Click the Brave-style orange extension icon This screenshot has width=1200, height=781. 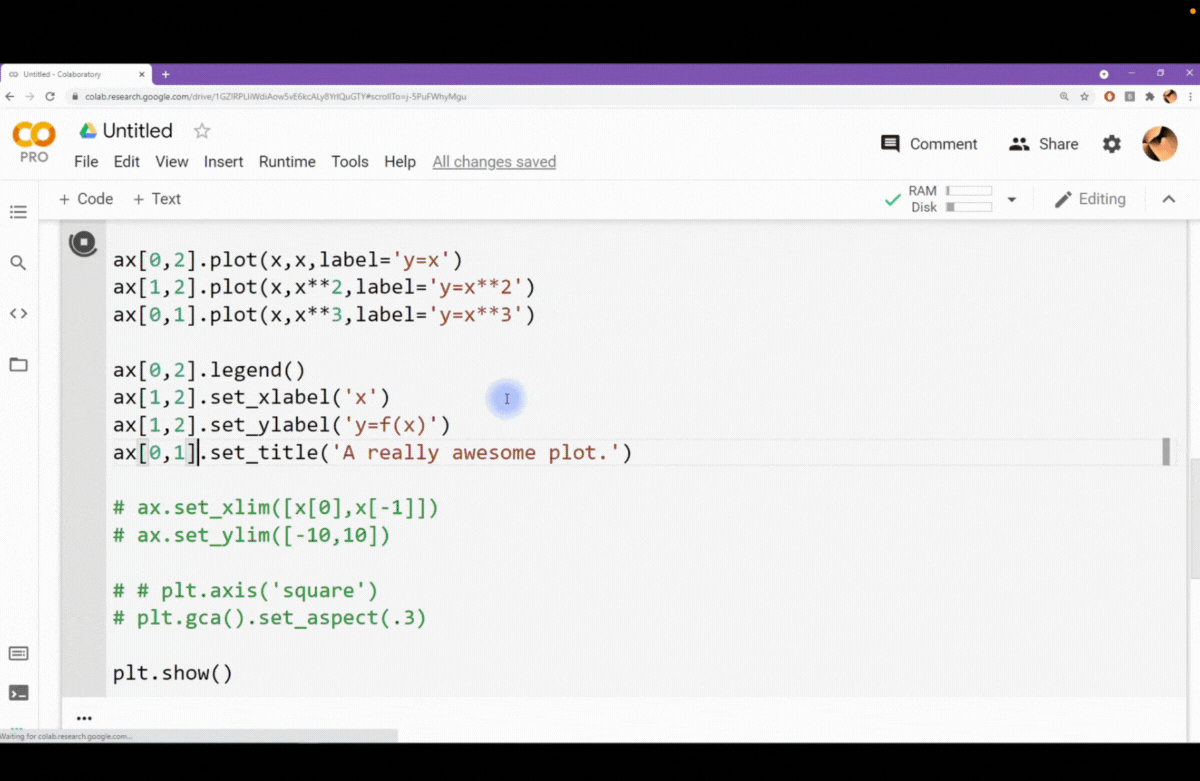[x=1110, y=97]
